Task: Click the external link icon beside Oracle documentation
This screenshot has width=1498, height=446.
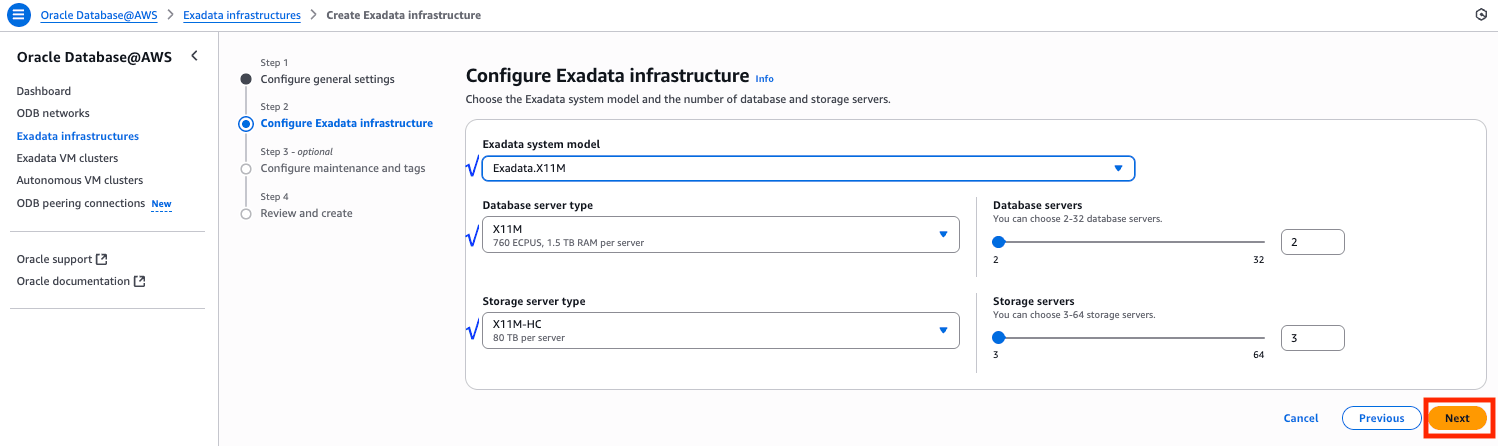Action: pos(140,281)
